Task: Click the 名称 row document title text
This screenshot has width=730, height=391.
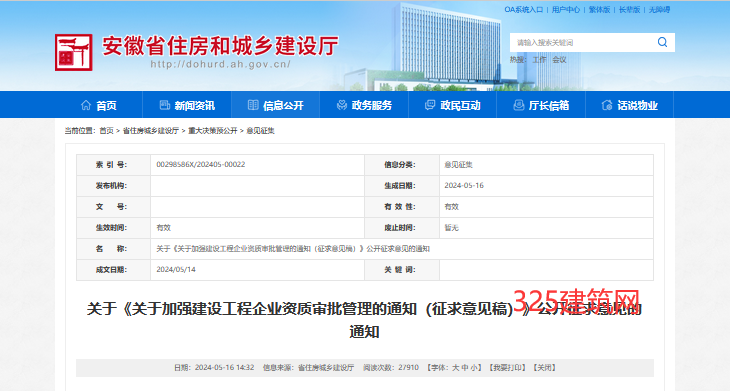Action: [x=293, y=249]
